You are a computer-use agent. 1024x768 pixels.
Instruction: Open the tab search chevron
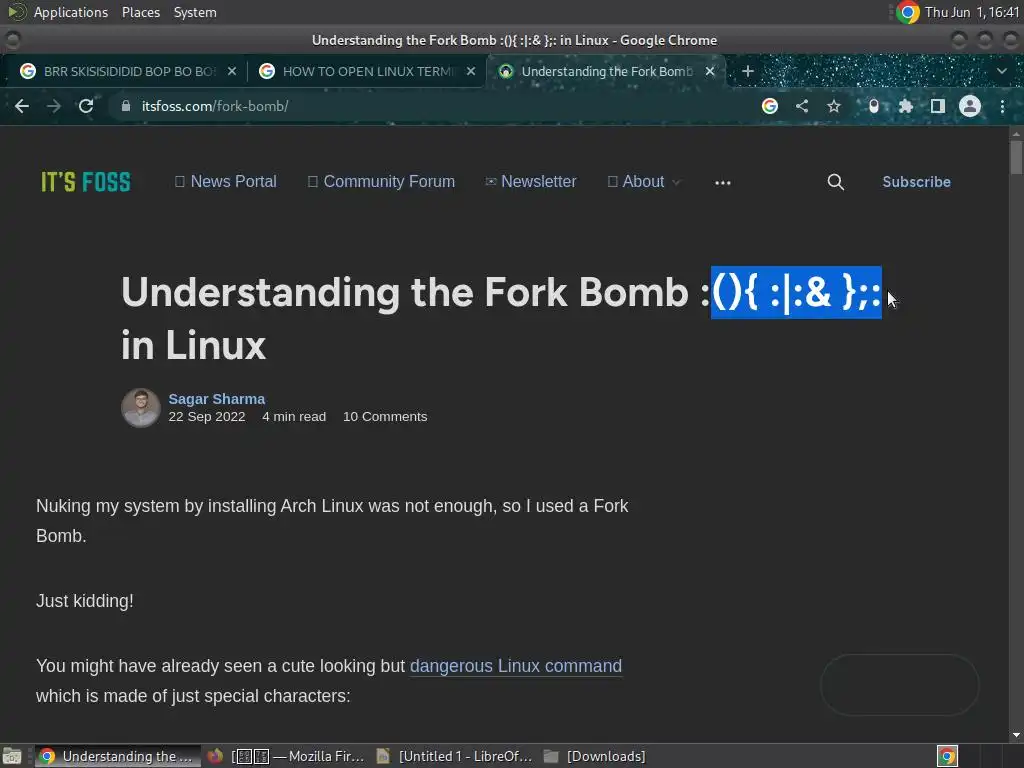(x=1002, y=71)
